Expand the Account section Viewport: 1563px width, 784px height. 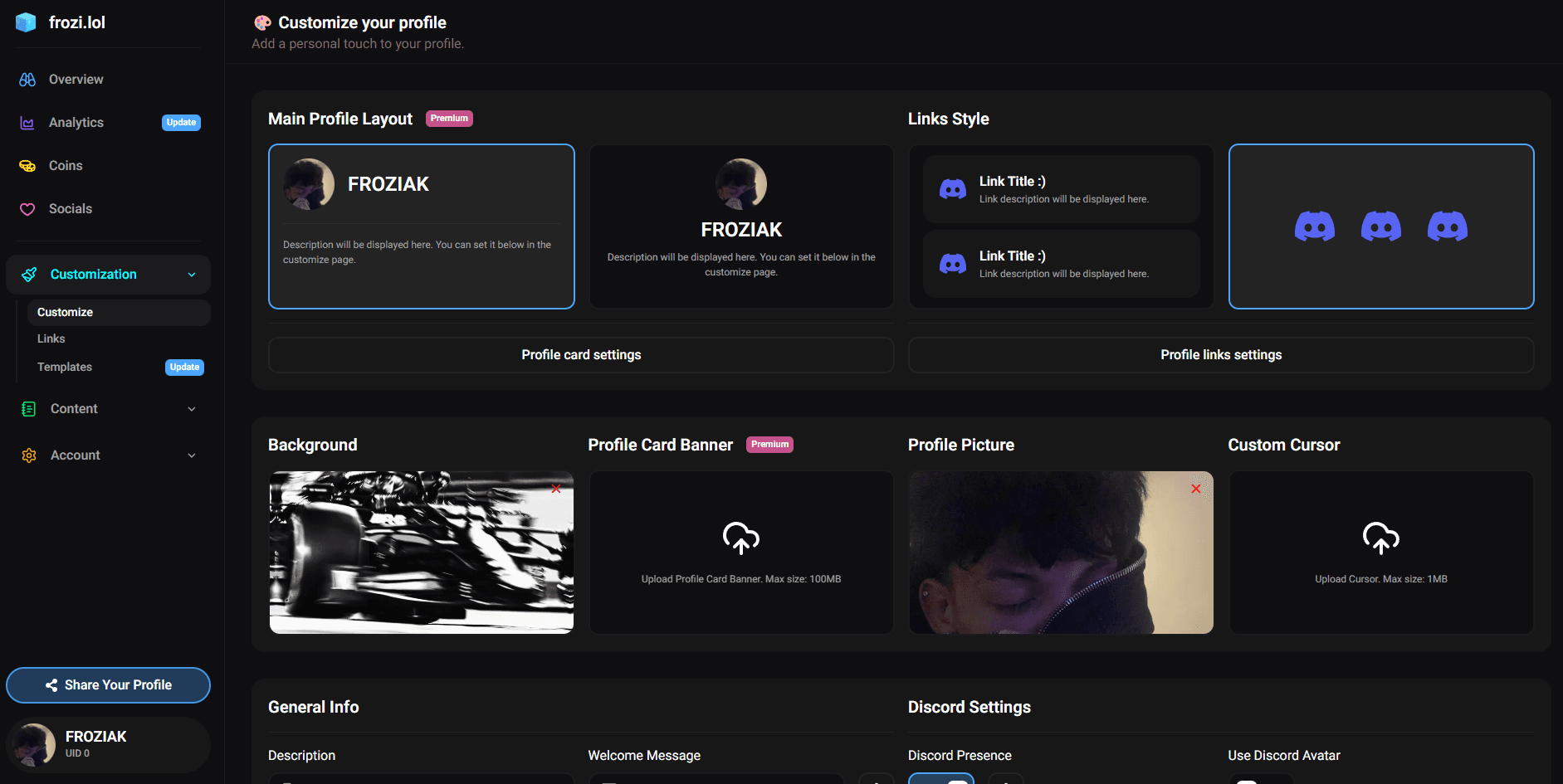click(x=192, y=455)
